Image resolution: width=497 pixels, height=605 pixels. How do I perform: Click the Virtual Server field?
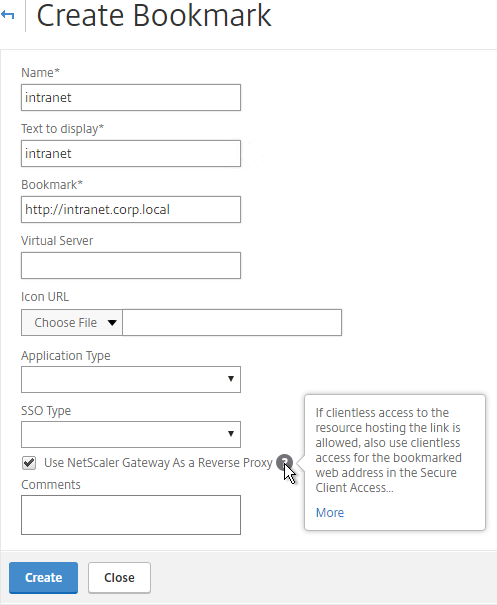131,265
